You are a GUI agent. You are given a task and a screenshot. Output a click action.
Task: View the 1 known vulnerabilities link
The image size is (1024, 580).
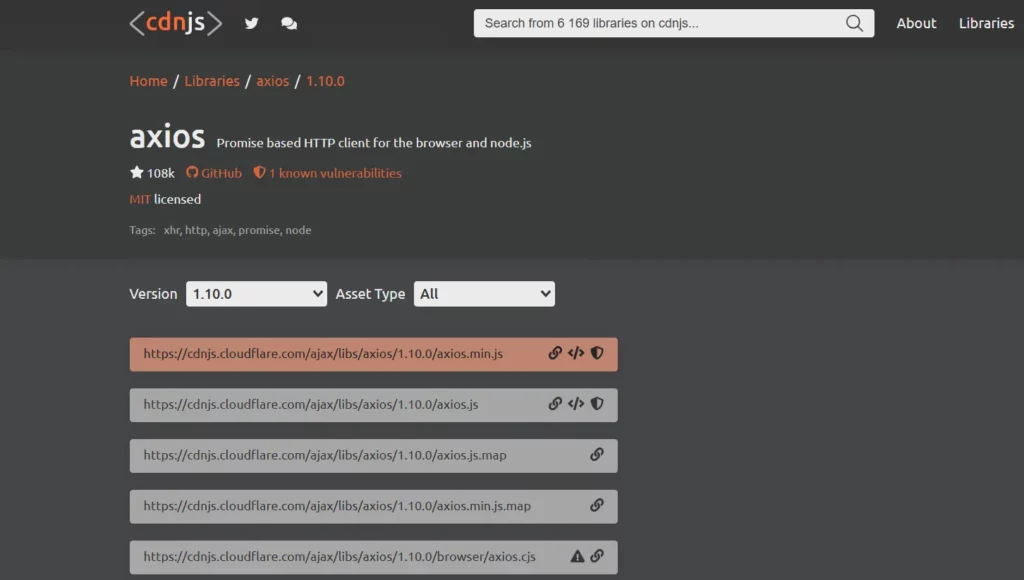pos(327,173)
